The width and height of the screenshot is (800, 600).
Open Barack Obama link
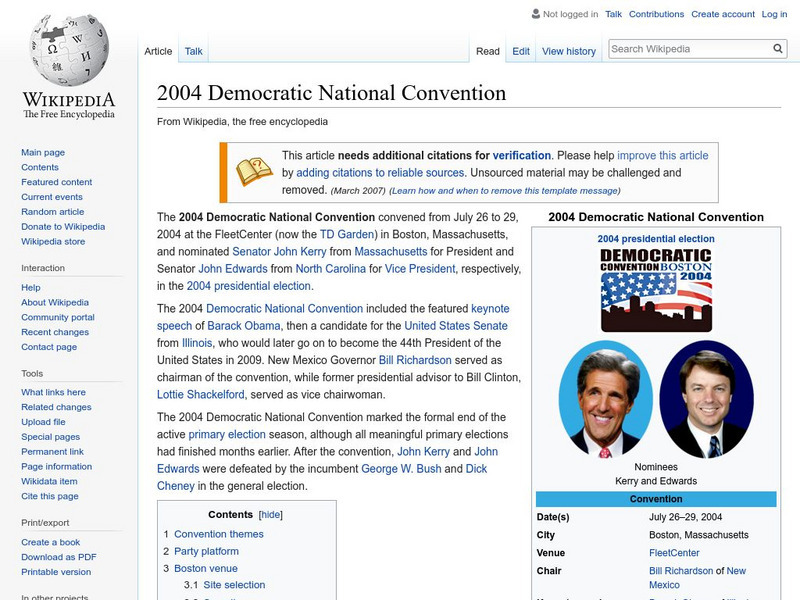pos(244,326)
